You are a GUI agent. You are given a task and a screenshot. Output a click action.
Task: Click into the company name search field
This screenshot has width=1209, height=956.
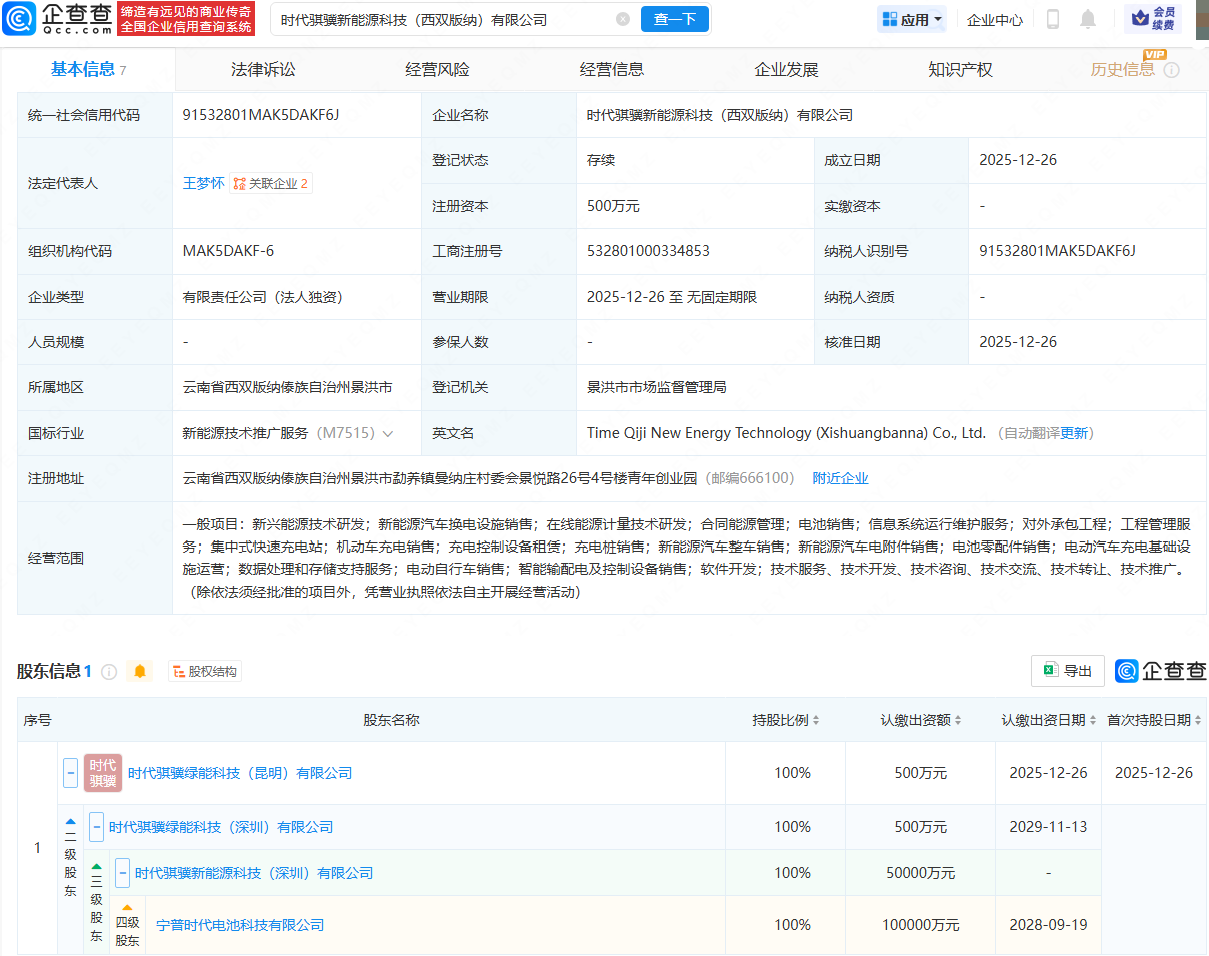(440, 19)
